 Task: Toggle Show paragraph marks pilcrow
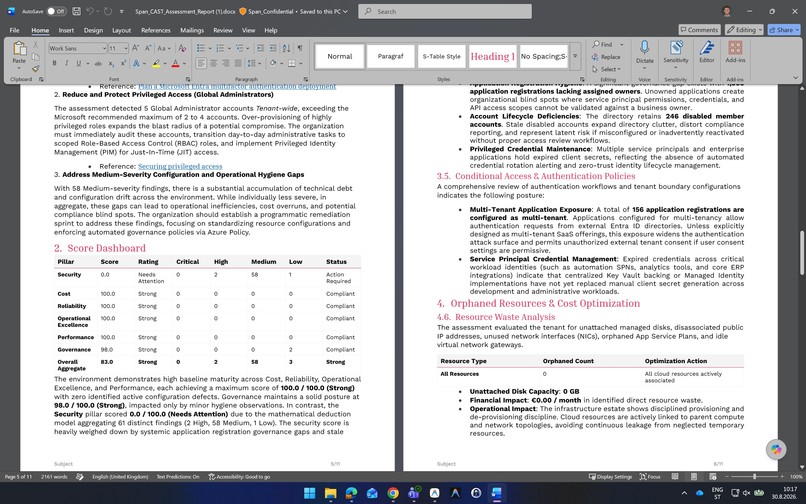tap(300, 48)
